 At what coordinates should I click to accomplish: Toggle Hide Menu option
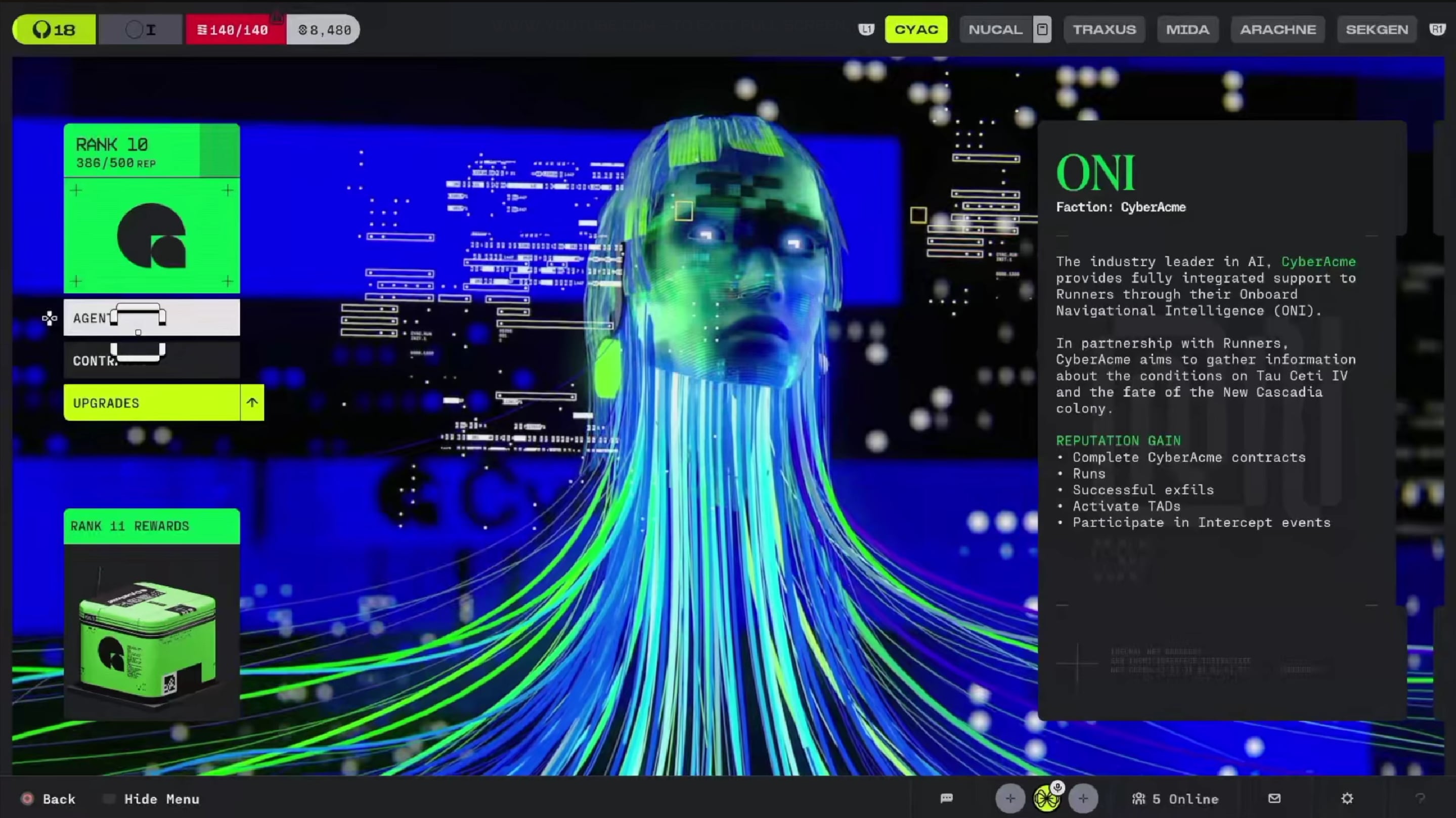(161, 799)
